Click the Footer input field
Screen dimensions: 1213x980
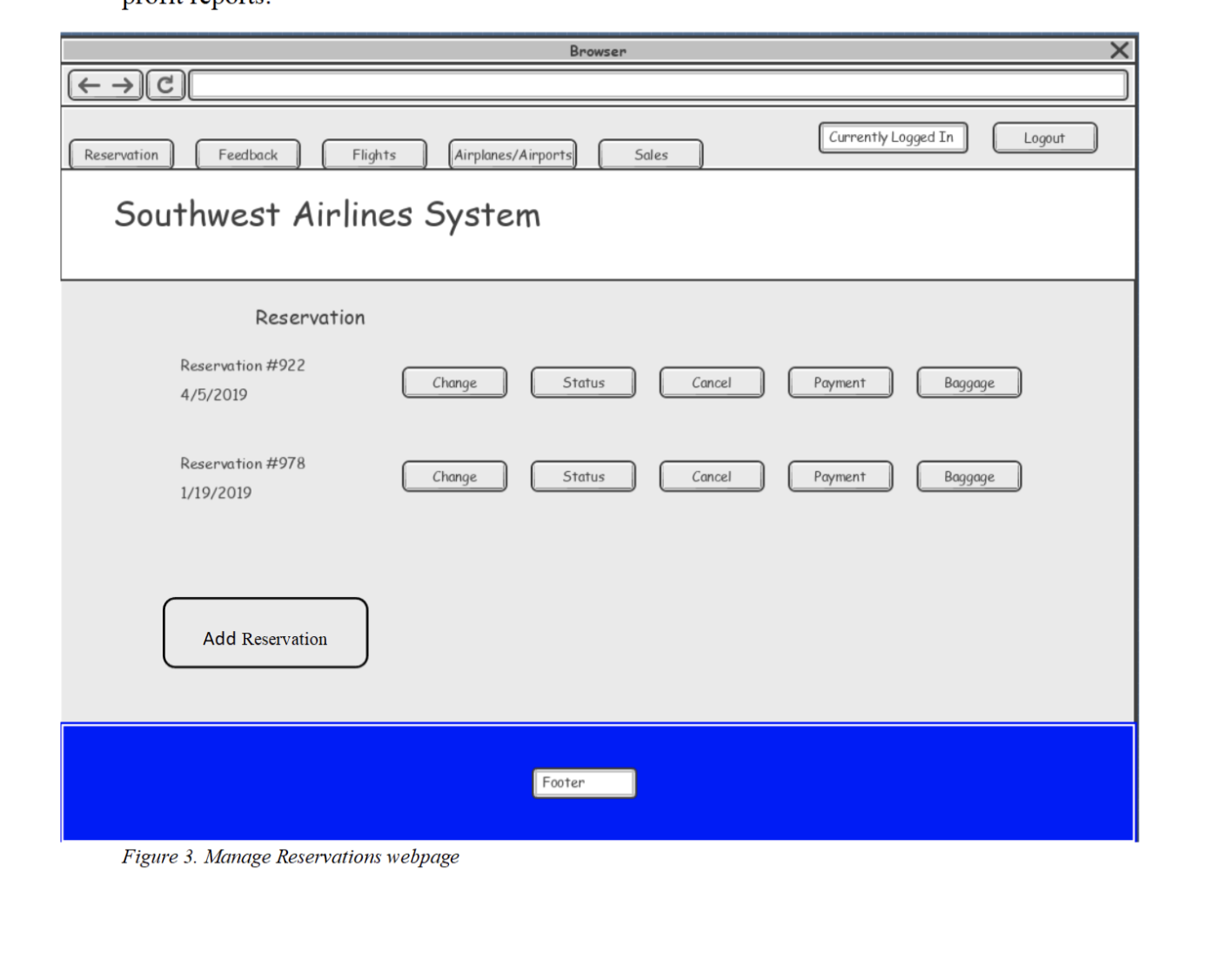point(583,782)
